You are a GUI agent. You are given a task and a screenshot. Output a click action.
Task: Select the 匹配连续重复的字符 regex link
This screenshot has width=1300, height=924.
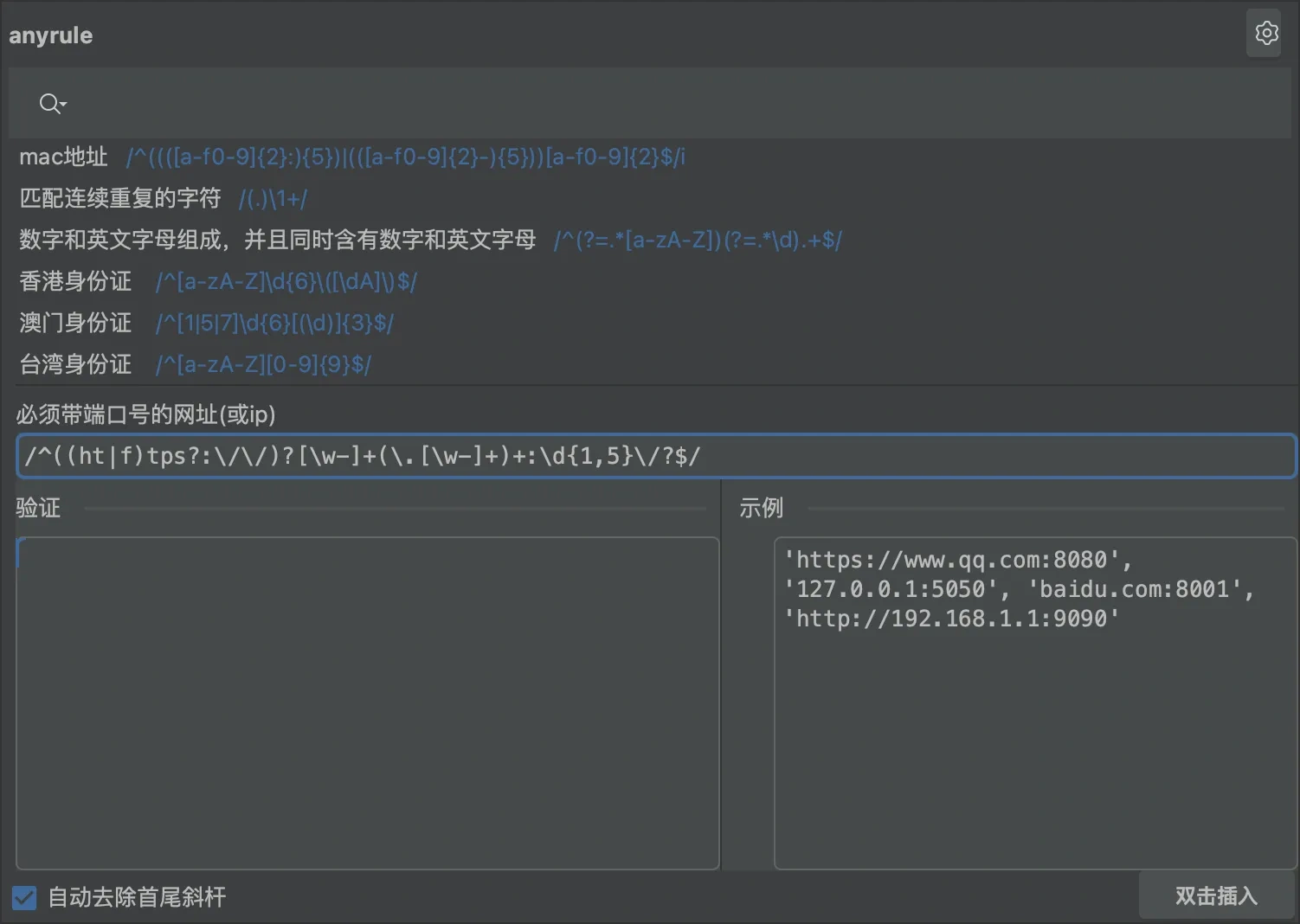[272, 198]
